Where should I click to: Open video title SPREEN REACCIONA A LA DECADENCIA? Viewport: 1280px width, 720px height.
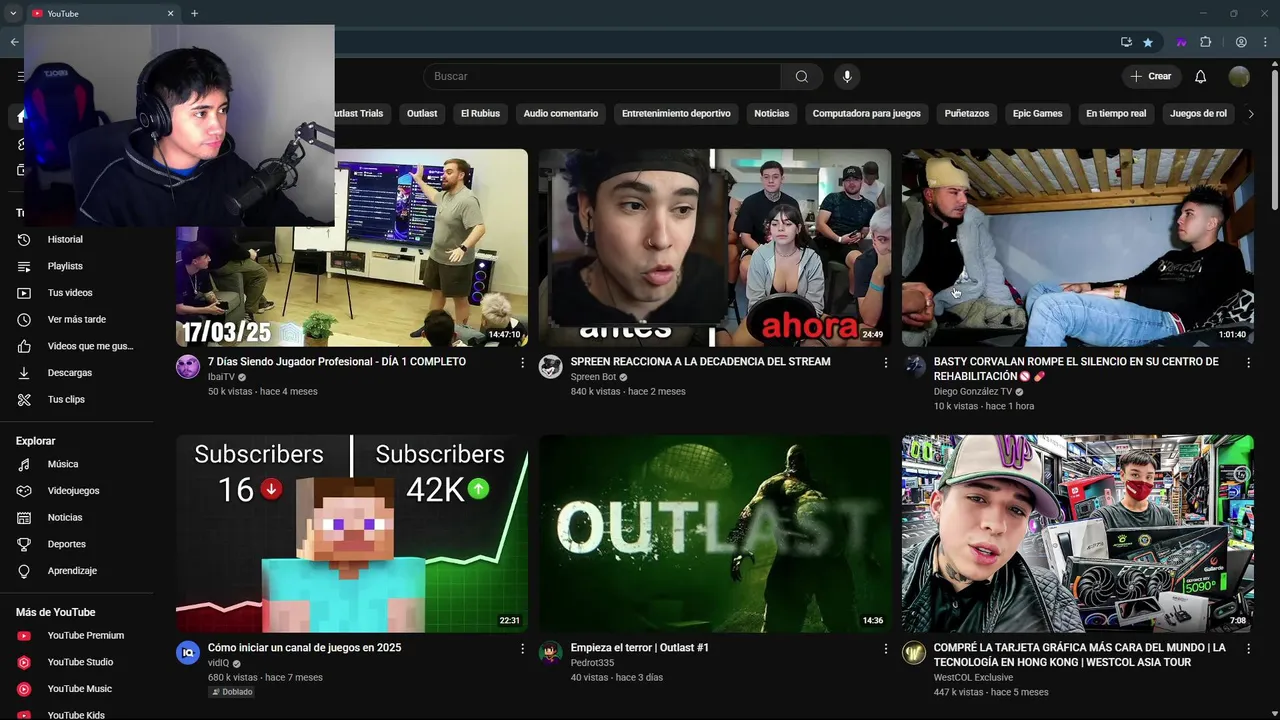point(700,362)
